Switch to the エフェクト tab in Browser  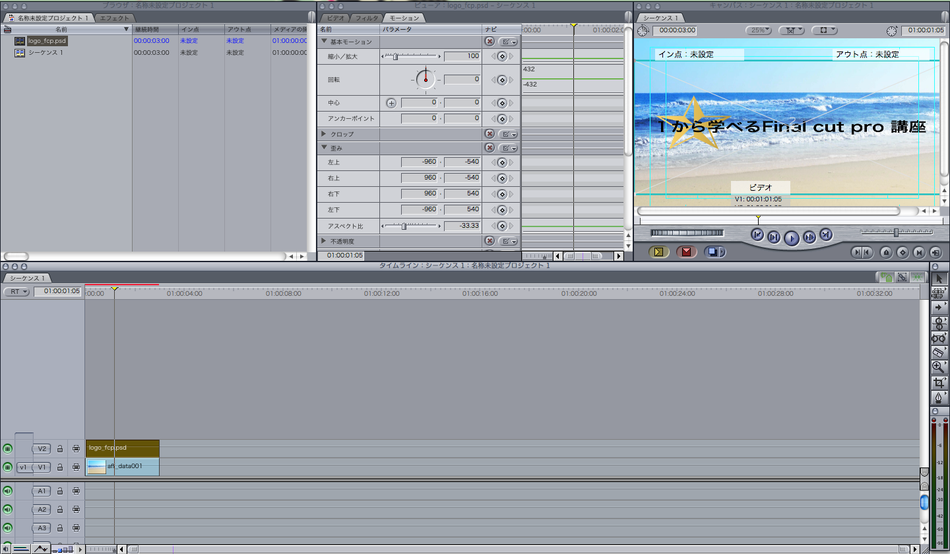tap(114, 18)
